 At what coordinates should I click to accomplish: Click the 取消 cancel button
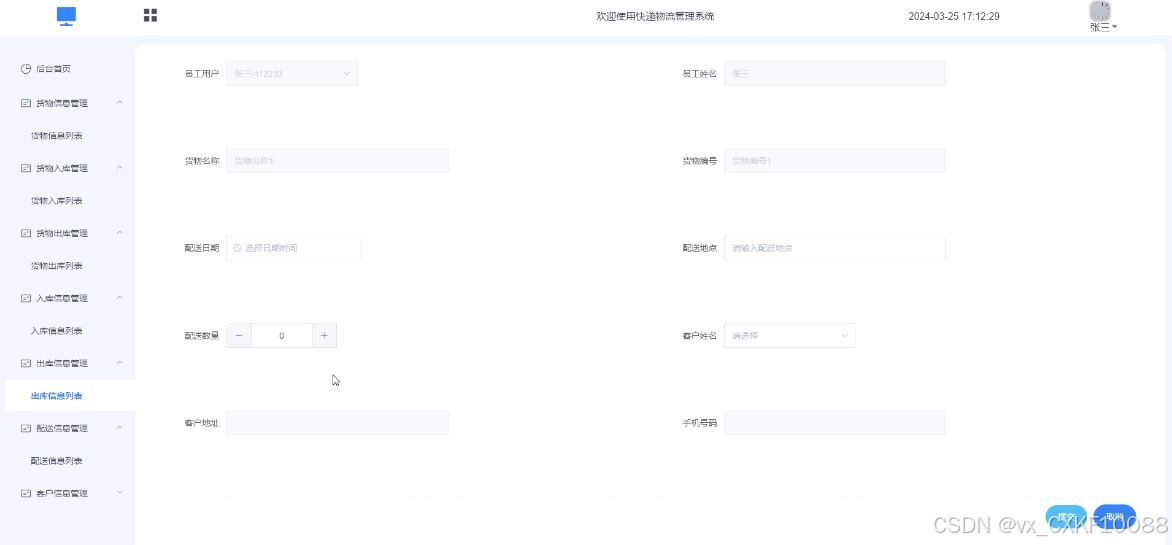(x=1114, y=517)
